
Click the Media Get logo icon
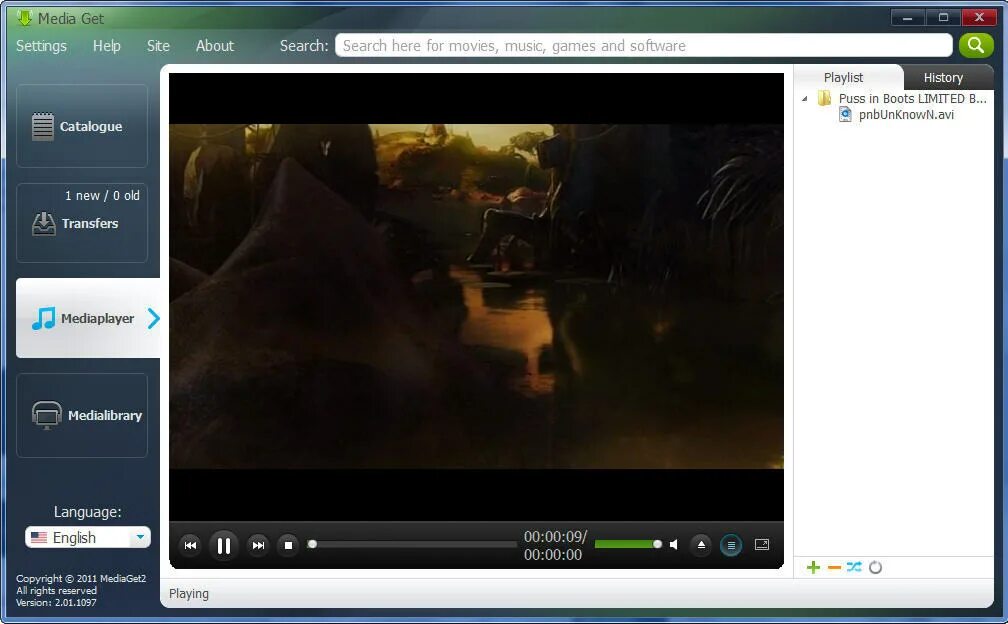[x=24, y=17]
